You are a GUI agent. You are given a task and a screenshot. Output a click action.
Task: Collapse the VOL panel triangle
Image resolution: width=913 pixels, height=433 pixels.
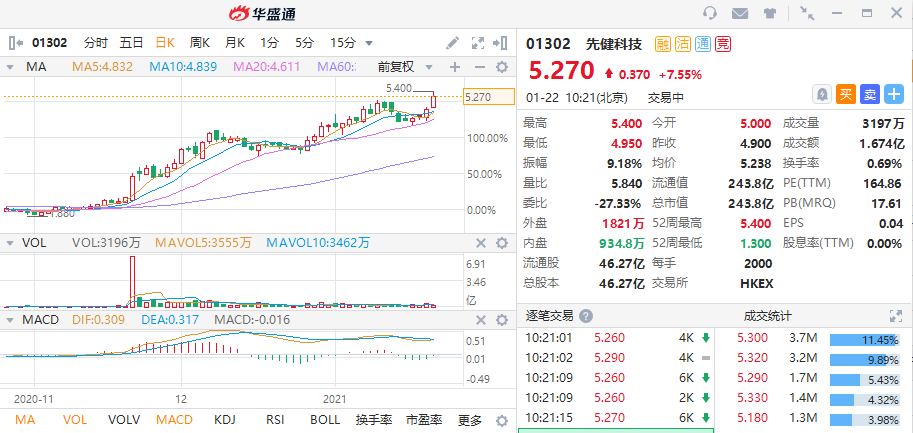pyautogui.click(x=10, y=243)
